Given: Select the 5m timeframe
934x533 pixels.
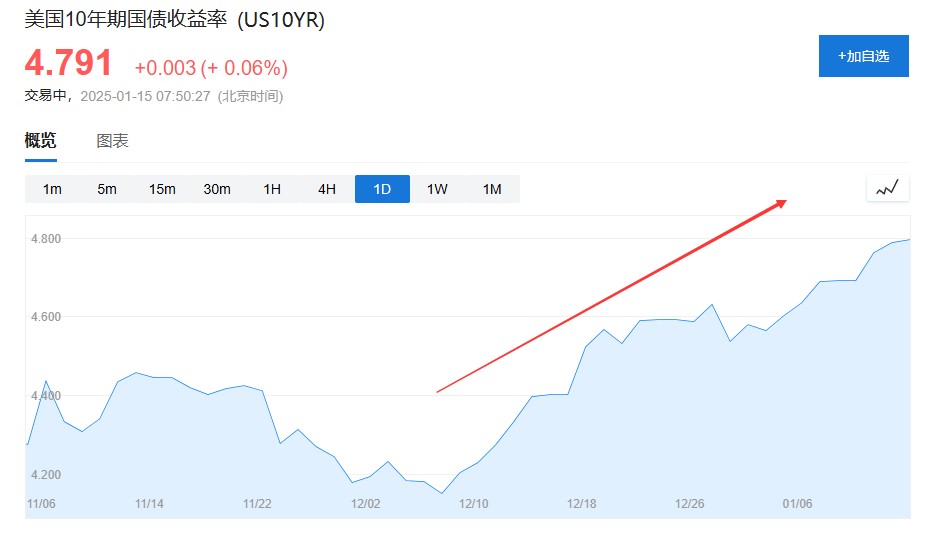Looking at the screenshot, I should click(x=107, y=189).
